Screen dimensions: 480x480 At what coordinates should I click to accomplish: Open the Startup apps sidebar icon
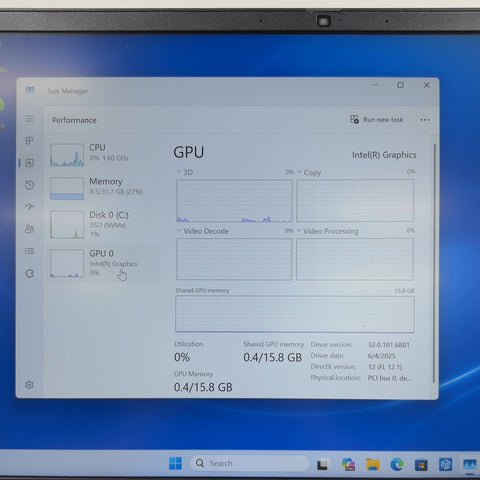click(30, 207)
